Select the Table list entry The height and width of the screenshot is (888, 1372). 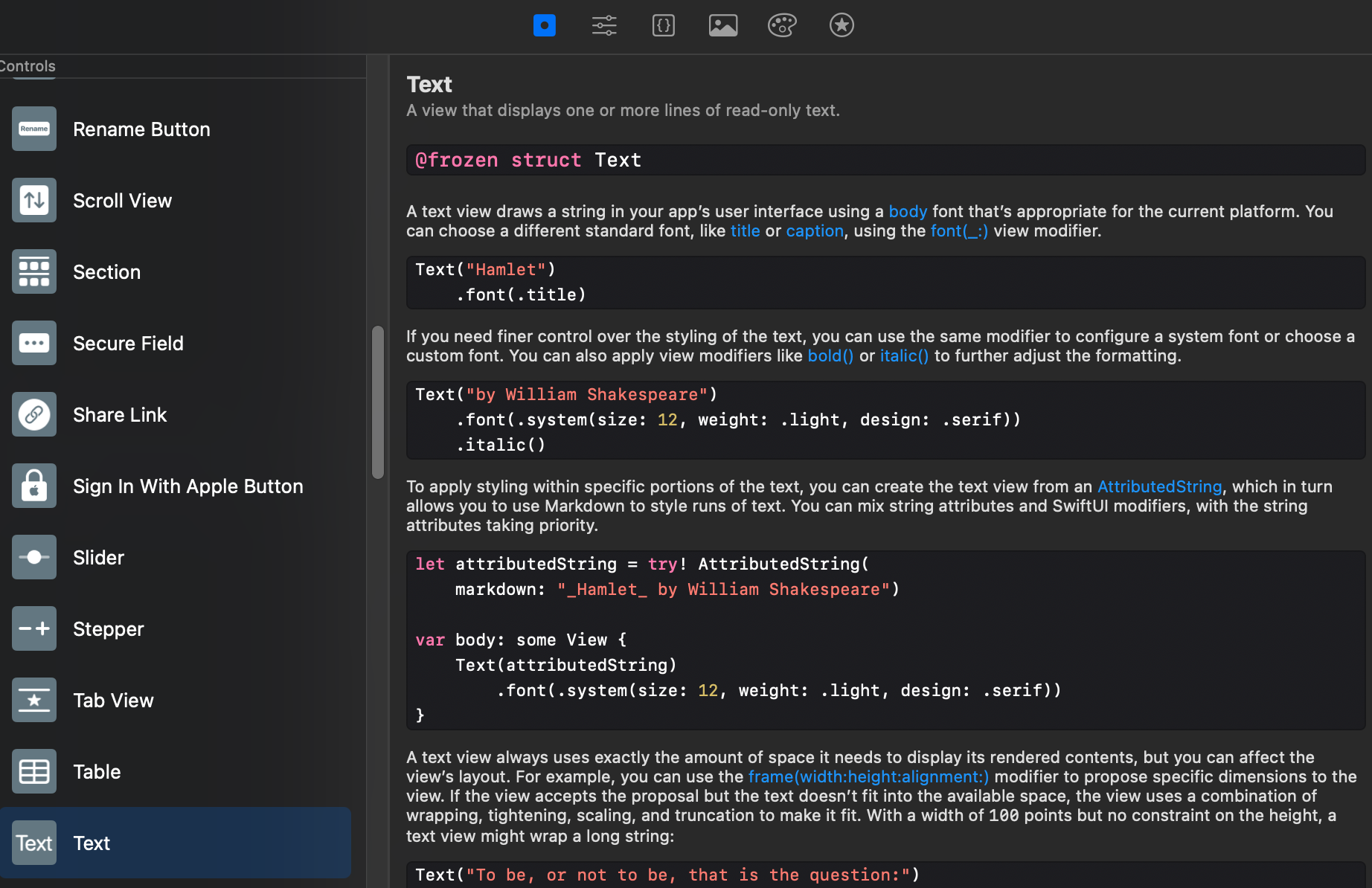click(97, 772)
